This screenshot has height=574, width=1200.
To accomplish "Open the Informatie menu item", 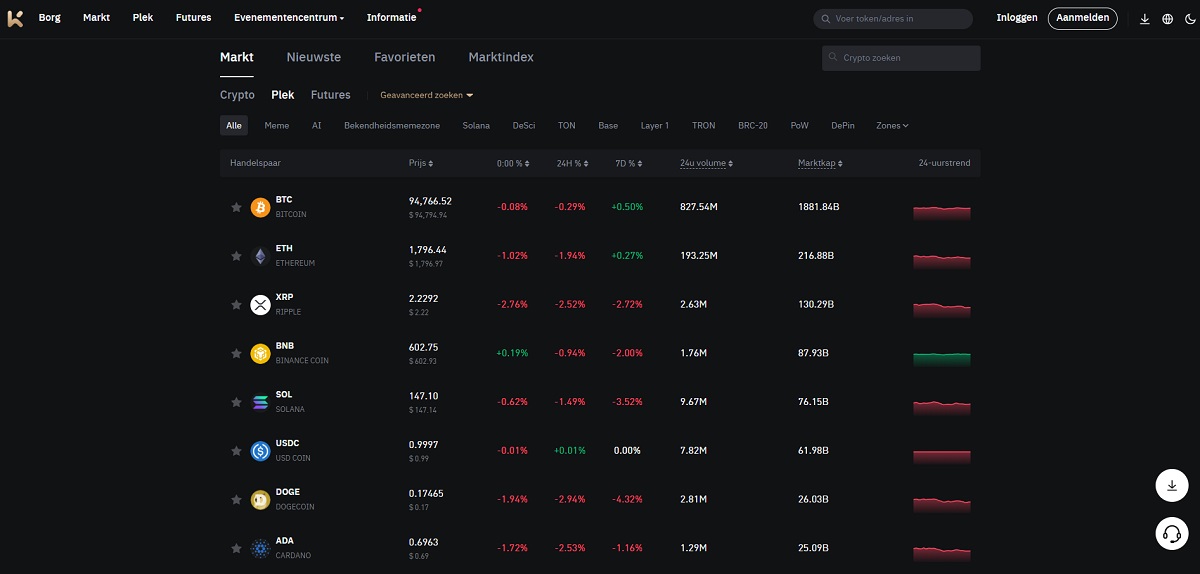I will 392,18.
